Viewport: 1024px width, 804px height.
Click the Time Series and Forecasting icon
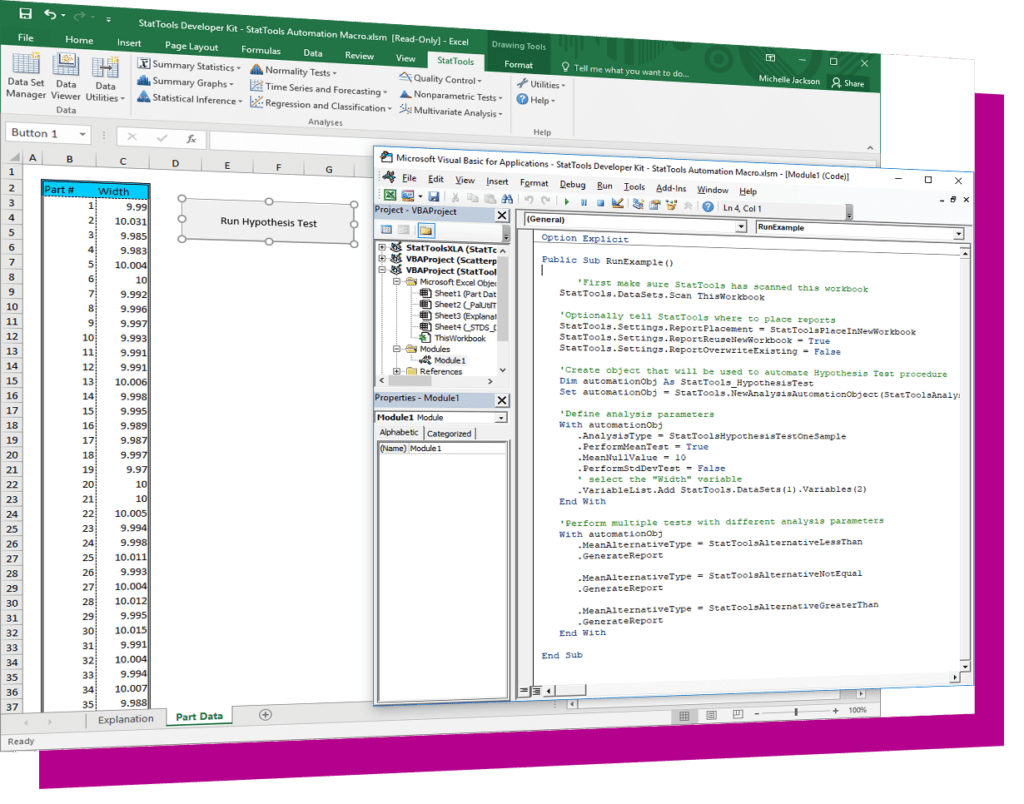click(x=320, y=88)
